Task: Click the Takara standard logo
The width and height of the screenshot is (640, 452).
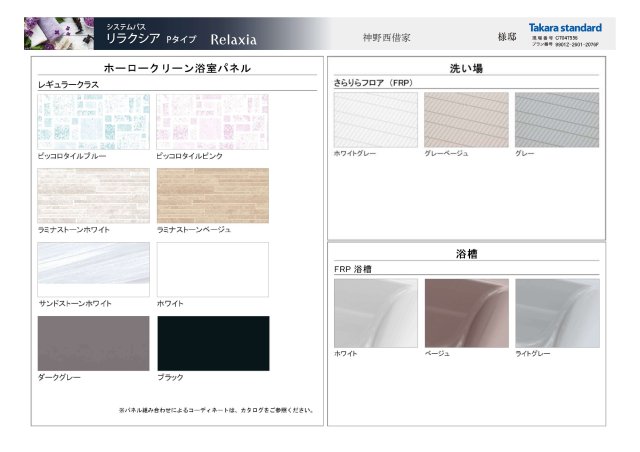Action: pyautogui.click(x=565, y=28)
